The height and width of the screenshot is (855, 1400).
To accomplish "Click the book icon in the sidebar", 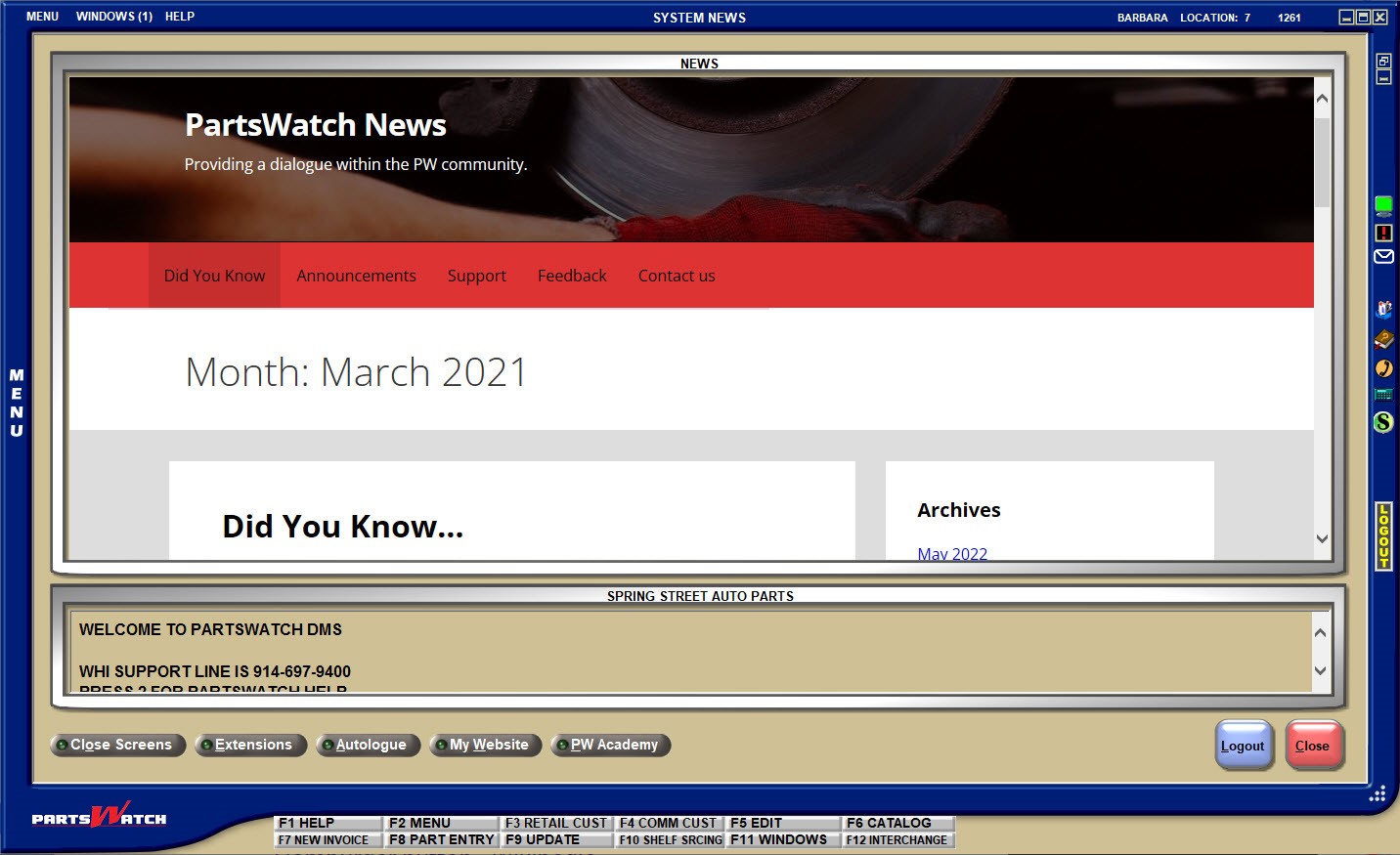I will coord(1383,340).
